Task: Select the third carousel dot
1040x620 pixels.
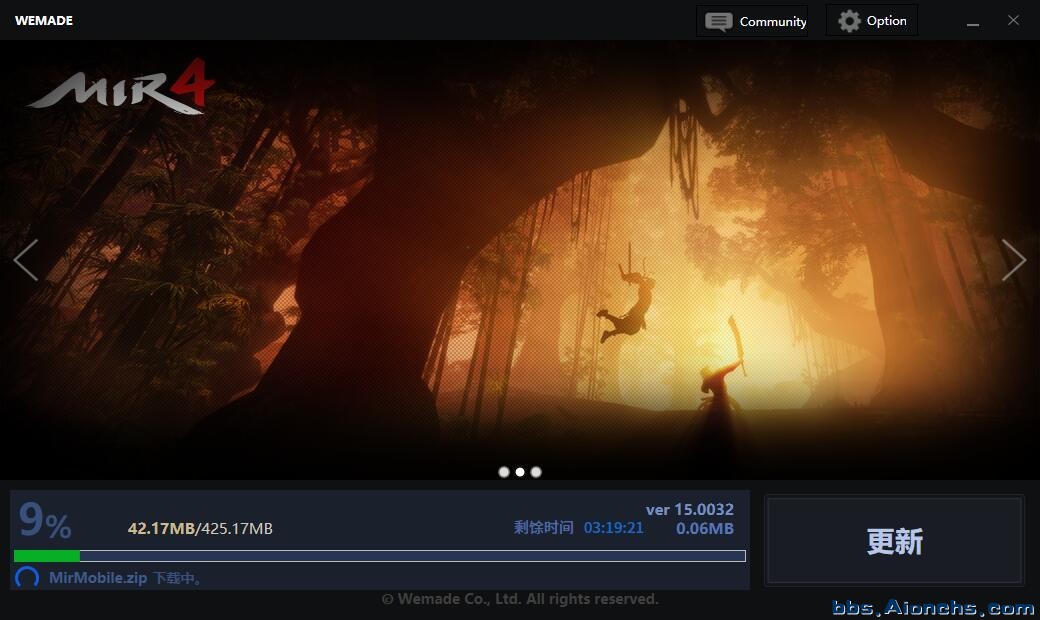Action: [536, 472]
